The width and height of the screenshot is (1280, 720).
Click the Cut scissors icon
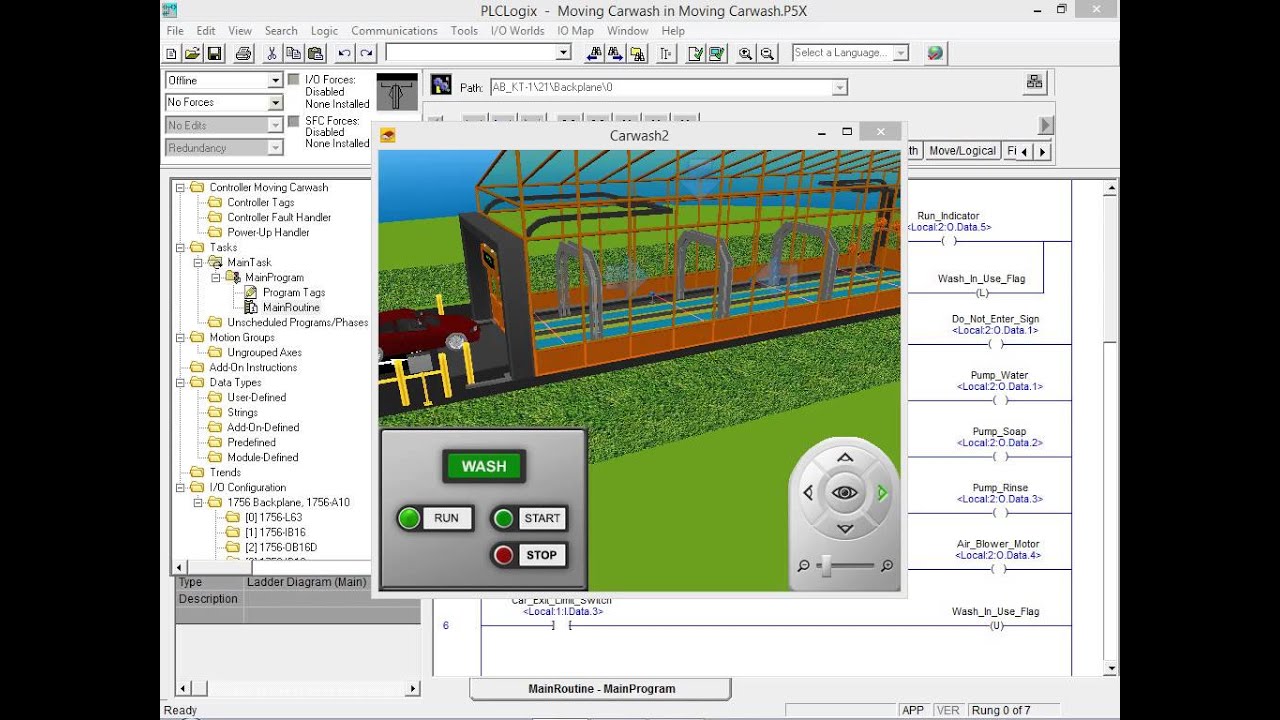[x=271, y=53]
